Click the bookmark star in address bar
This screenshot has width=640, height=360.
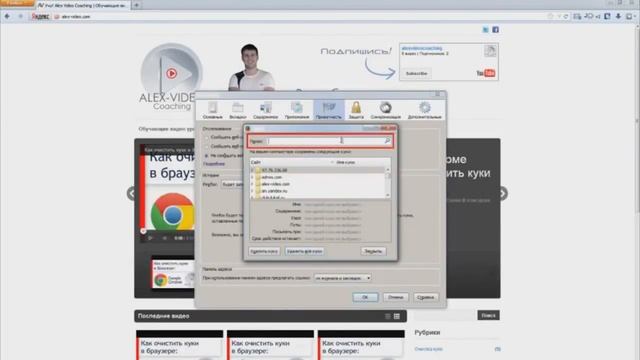(551, 16)
